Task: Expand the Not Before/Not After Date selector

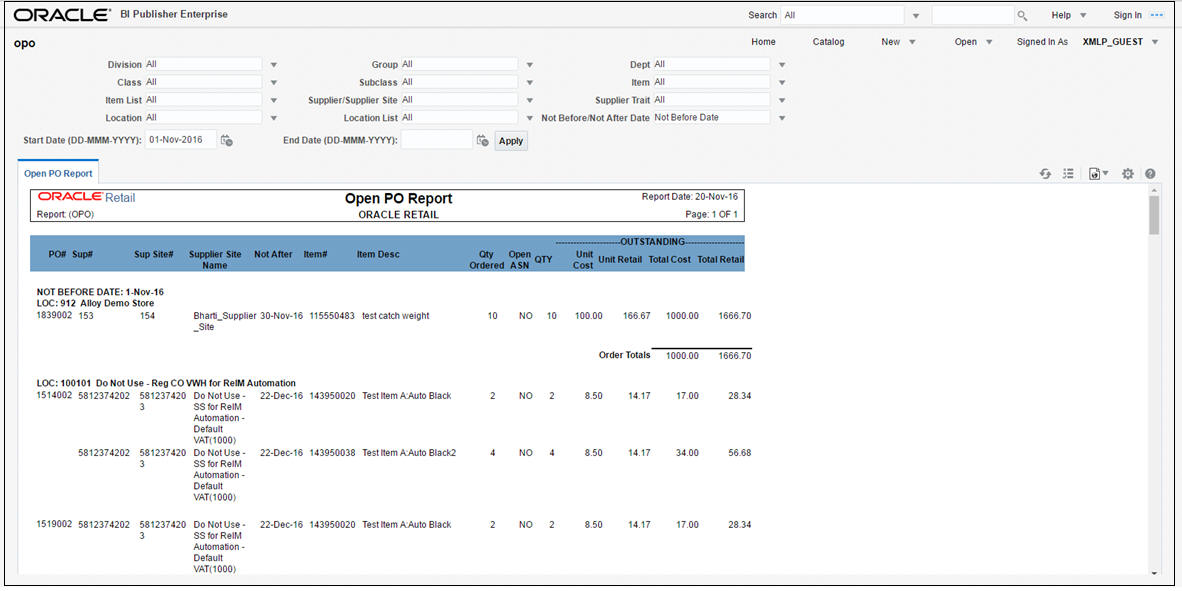Action: point(781,117)
